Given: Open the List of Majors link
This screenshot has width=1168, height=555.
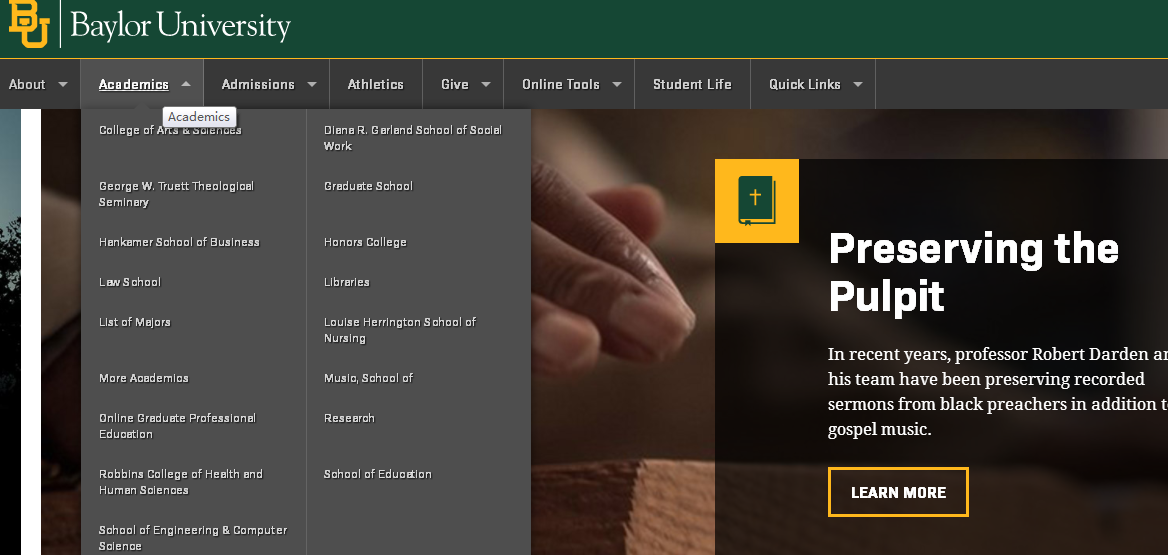Looking at the screenshot, I should pos(135,323).
